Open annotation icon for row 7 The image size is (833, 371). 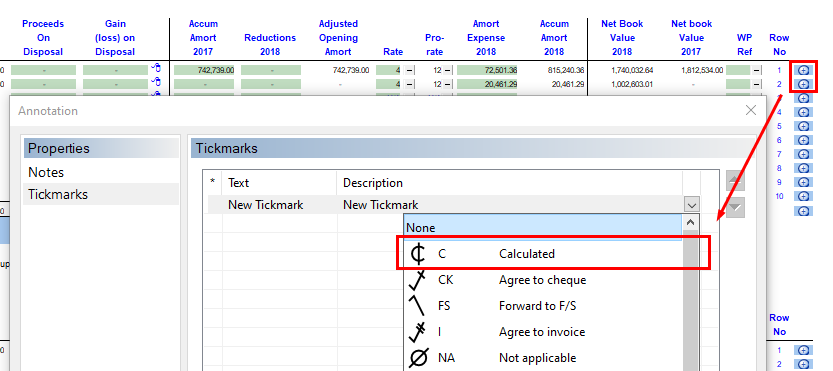tap(803, 154)
